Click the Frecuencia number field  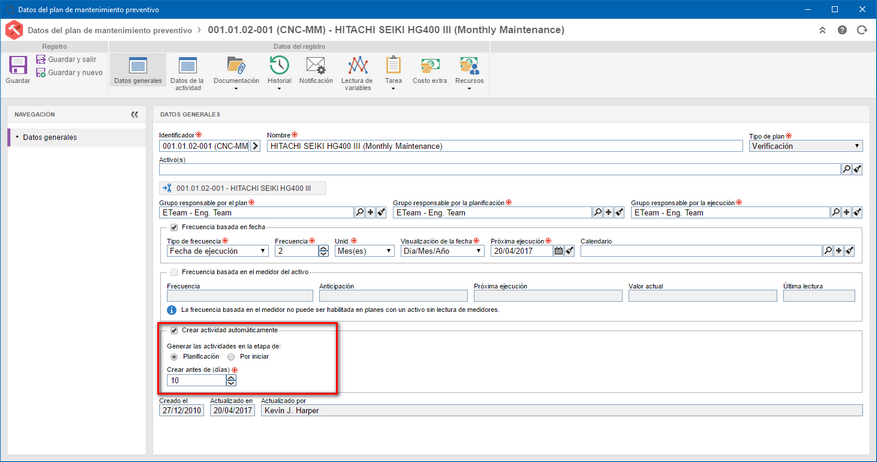tap(296, 251)
